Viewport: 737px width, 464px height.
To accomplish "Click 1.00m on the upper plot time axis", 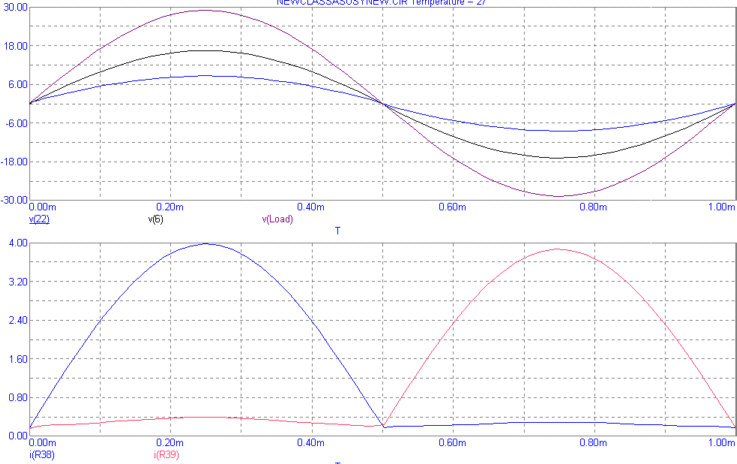I will click(x=722, y=207).
